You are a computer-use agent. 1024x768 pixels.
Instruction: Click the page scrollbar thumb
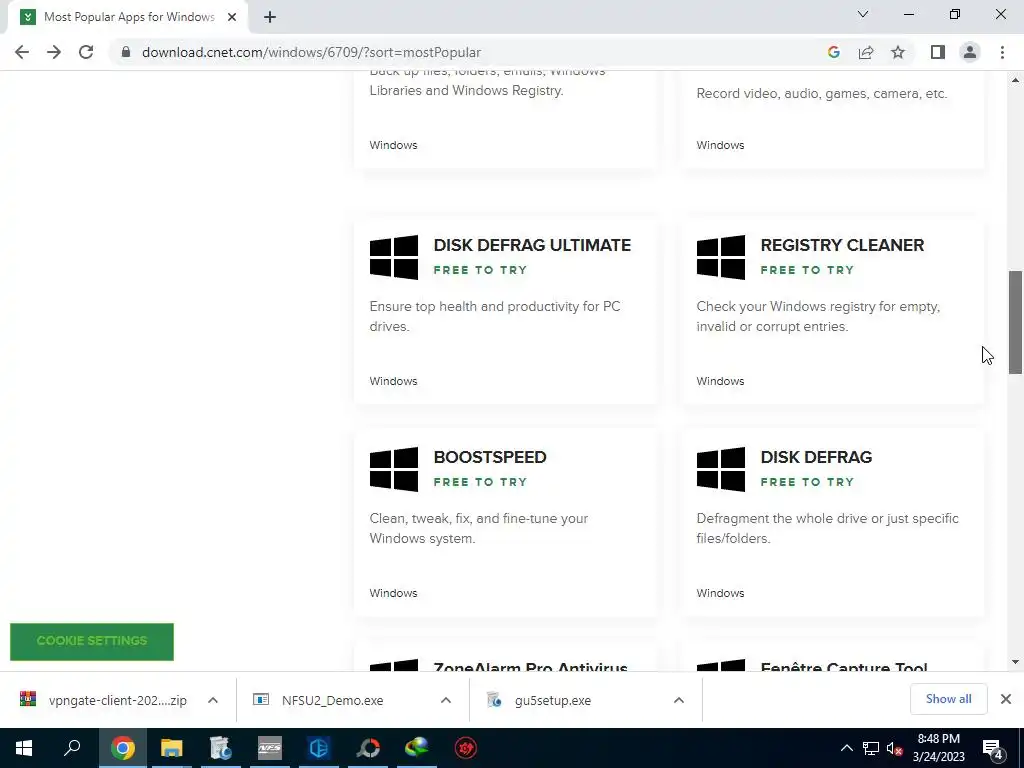click(x=1015, y=322)
